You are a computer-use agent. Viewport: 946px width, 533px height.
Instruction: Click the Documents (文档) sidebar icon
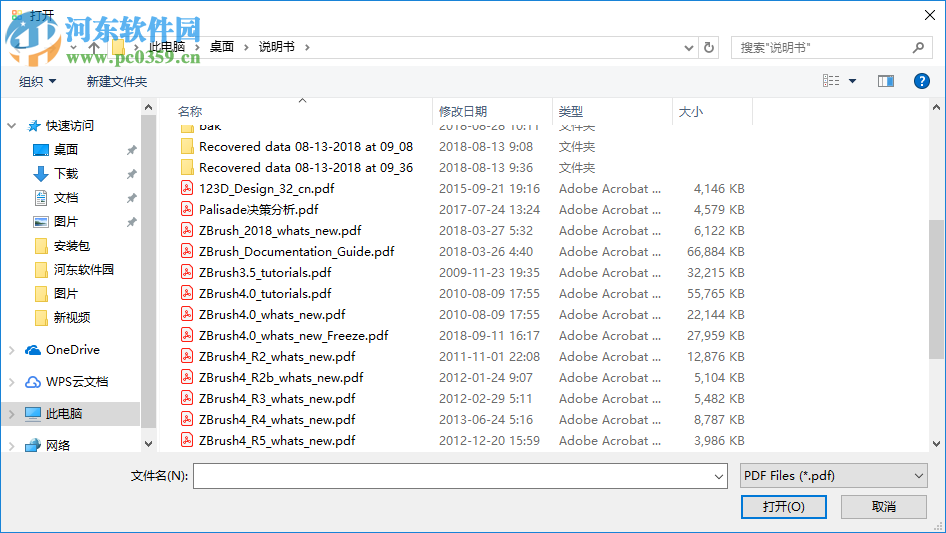click(41, 197)
